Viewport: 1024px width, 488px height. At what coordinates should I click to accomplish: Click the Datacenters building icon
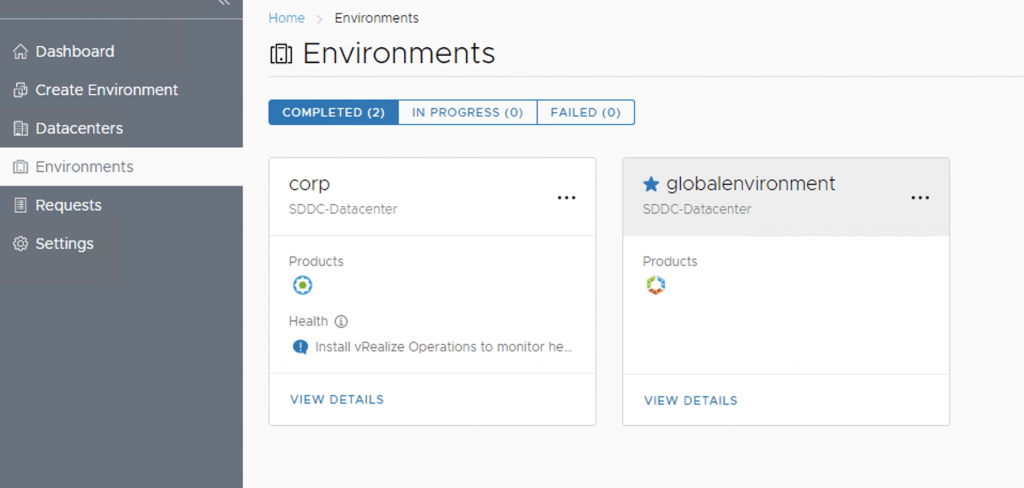pos(20,129)
